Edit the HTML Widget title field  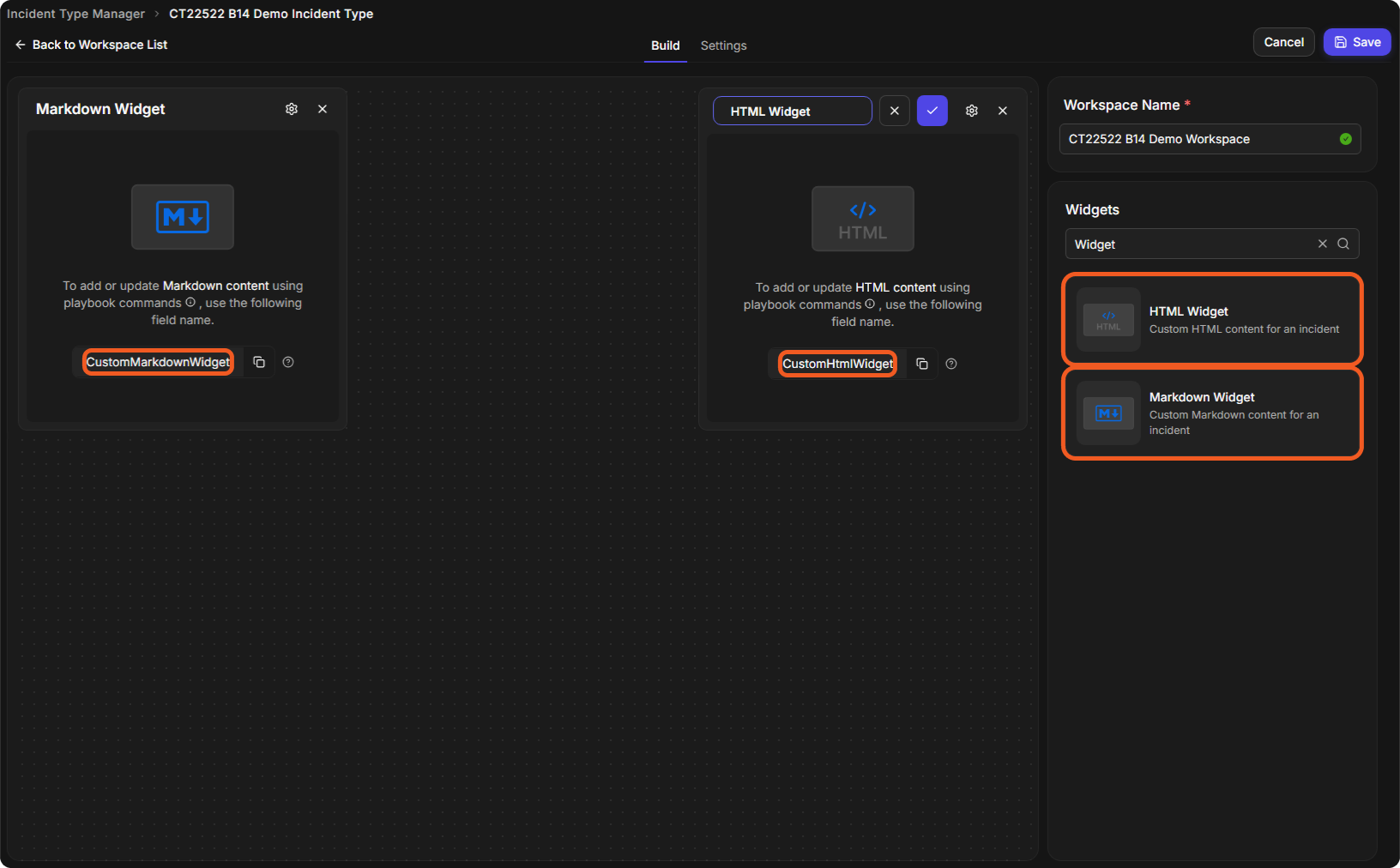pyautogui.click(x=793, y=111)
